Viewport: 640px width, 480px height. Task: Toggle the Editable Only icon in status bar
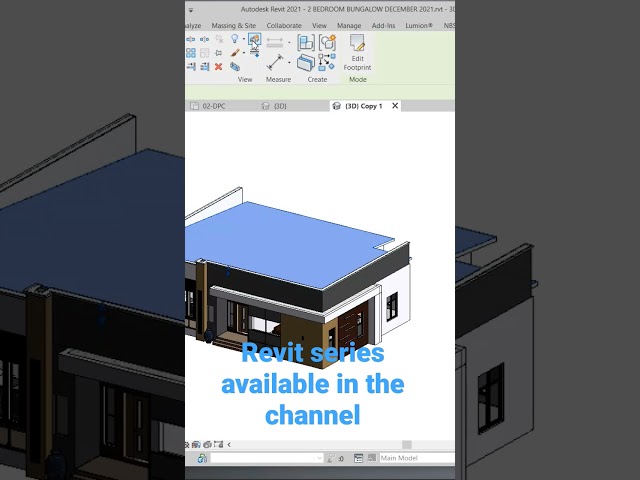pyautogui.click(x=335, y=458)
